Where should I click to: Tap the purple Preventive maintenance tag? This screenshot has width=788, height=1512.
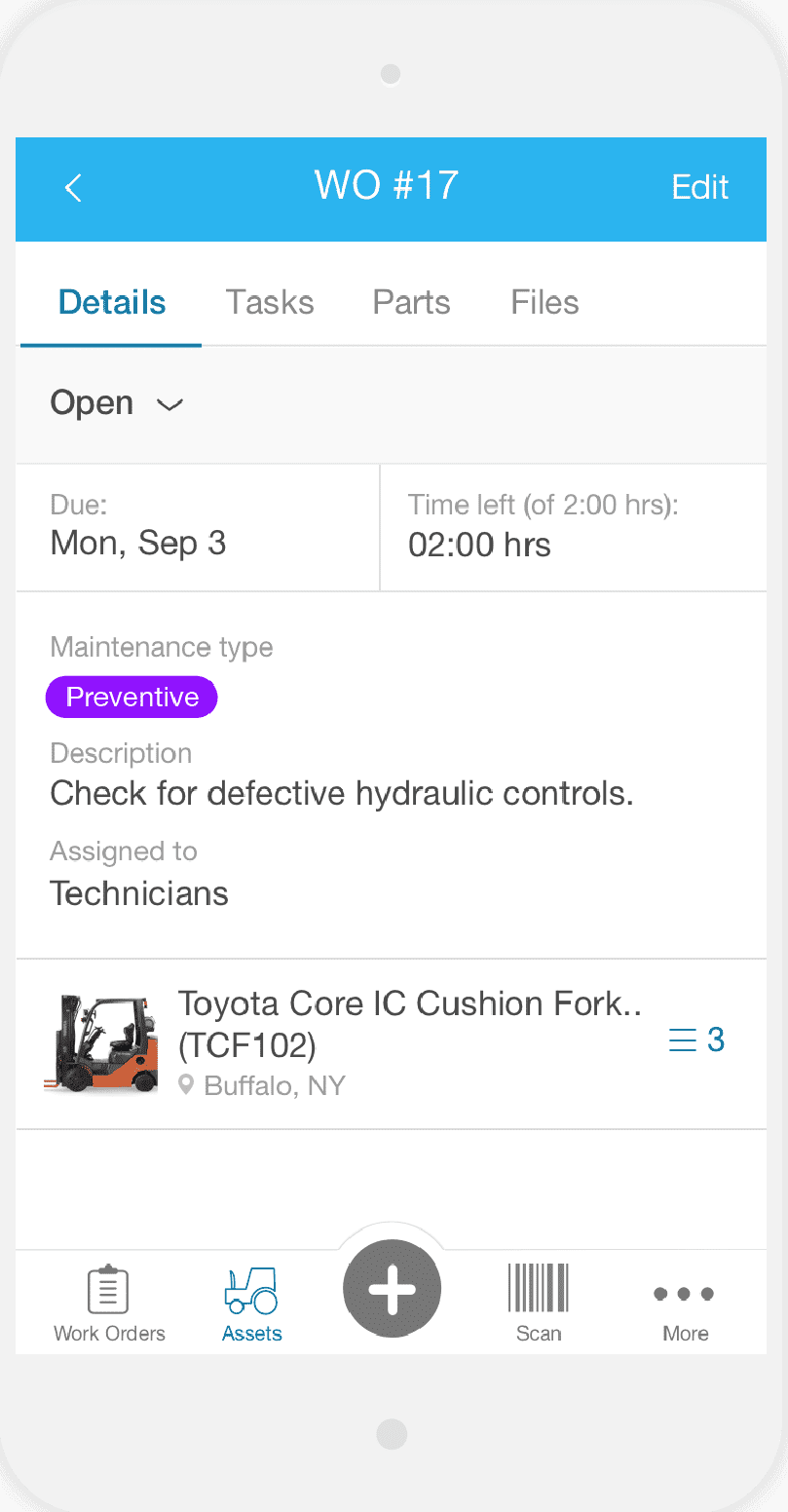[131, 698]
